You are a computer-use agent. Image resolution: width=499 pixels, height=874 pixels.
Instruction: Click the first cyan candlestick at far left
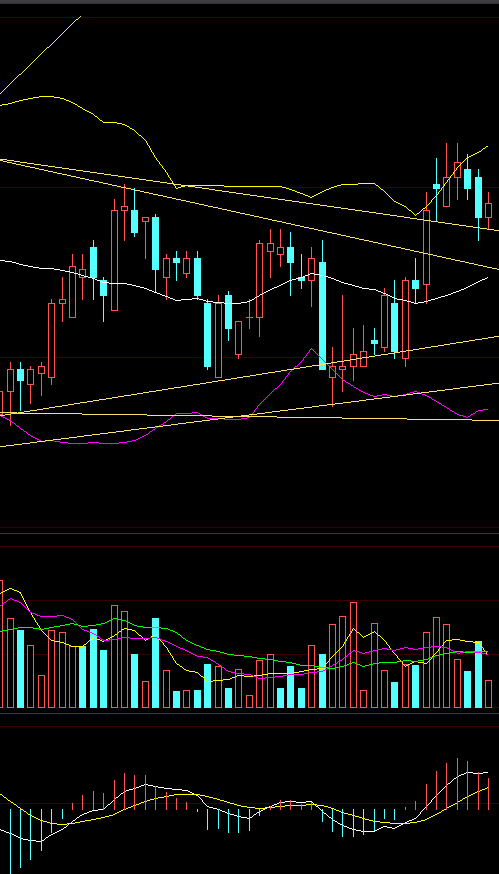click(x=21, y=375)
